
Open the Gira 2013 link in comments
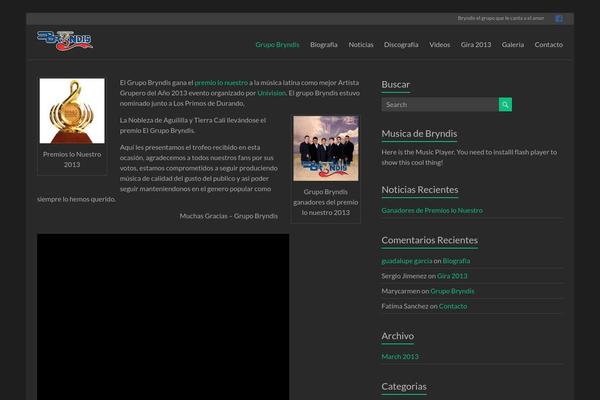click(x=452, y=276)
